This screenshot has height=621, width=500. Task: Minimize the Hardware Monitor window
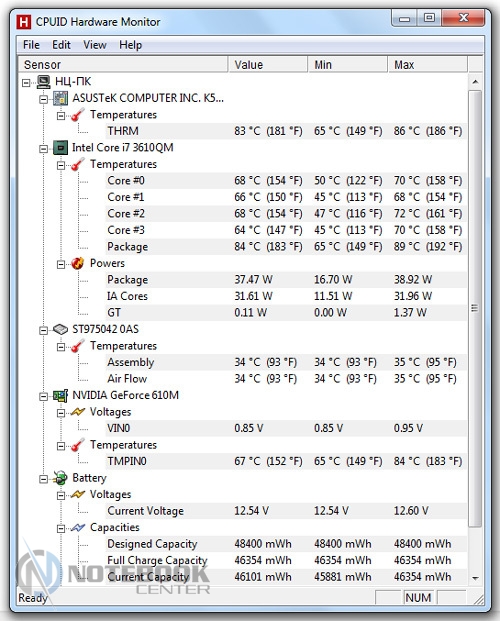point(404,18)
